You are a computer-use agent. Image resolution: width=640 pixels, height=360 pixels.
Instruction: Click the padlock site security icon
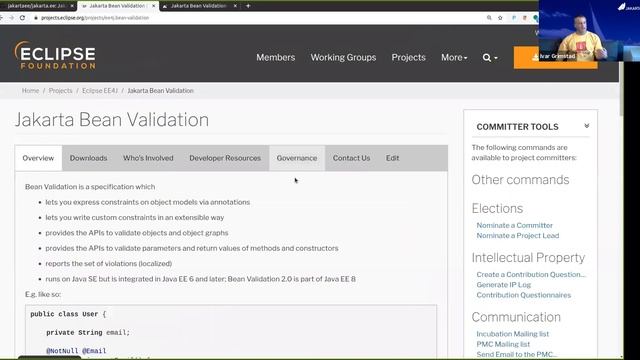pyautogui.click(x=36, y=18)
